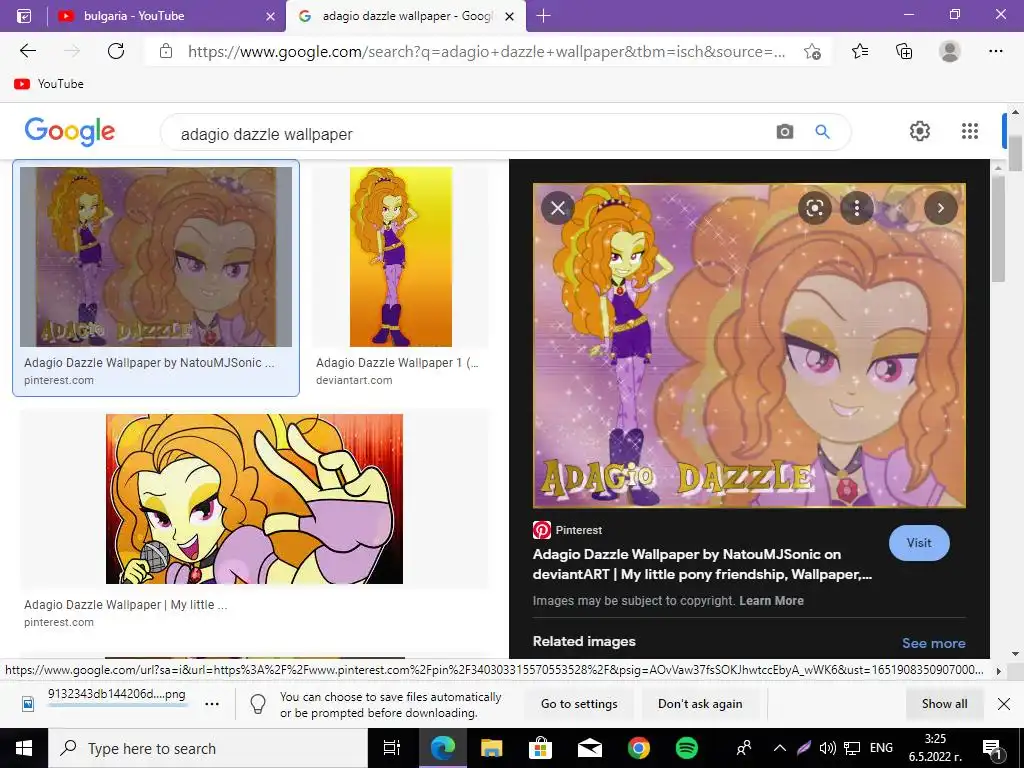Viewport: 1024px width, 768px height.
Task: Open the Windows Start menu
Action: coord(24,748)
